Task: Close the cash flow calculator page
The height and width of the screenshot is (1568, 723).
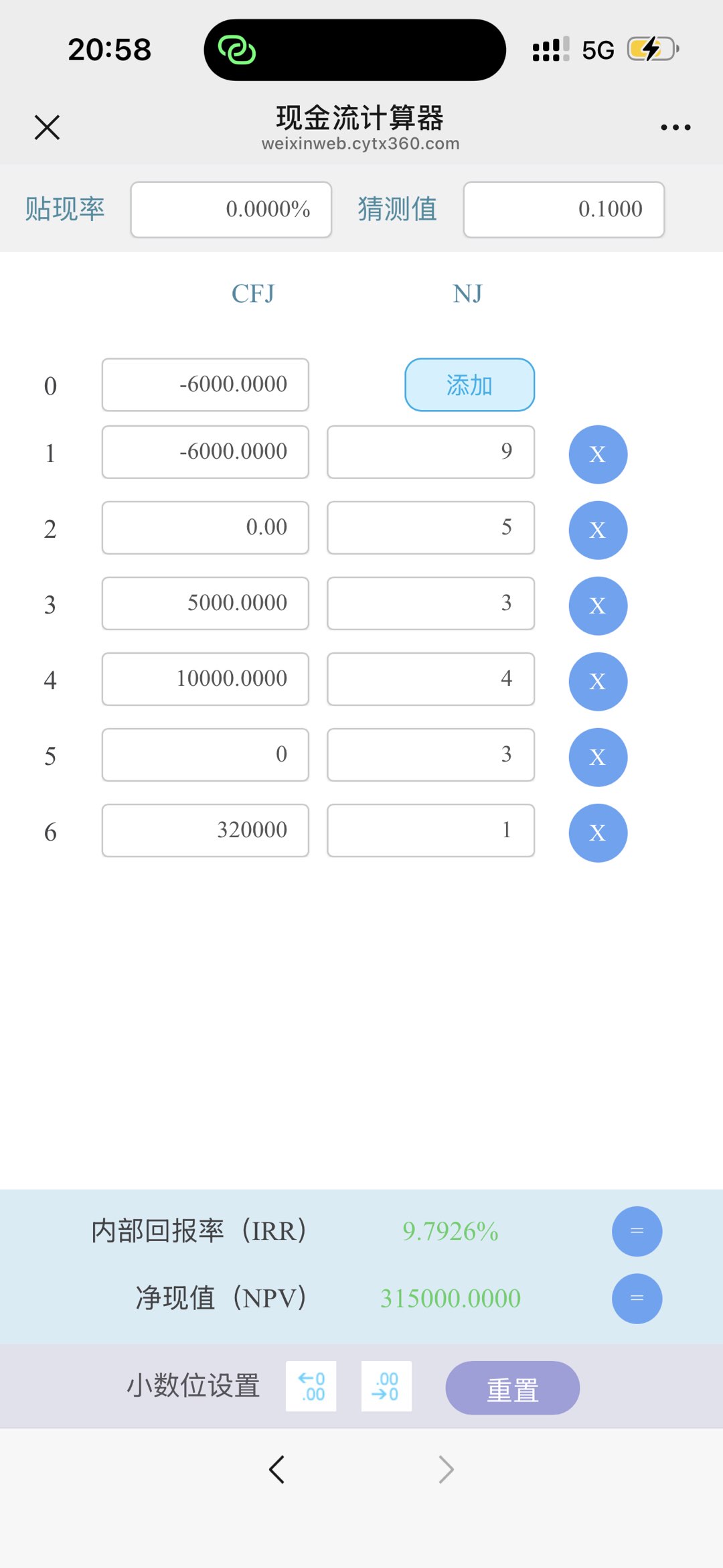Action: coord(47,127)
